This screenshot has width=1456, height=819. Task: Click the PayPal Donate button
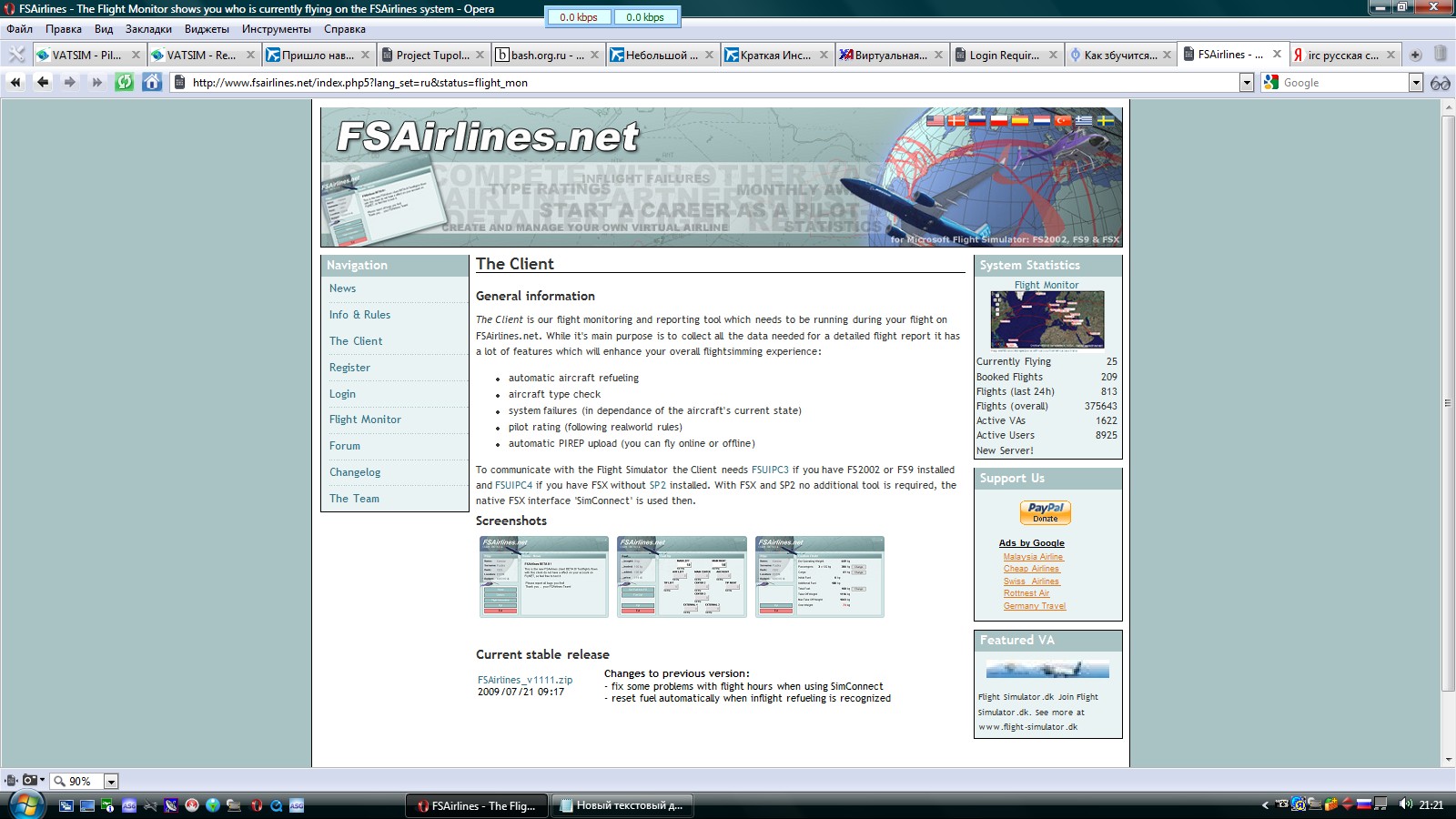tap(1046, 512)
